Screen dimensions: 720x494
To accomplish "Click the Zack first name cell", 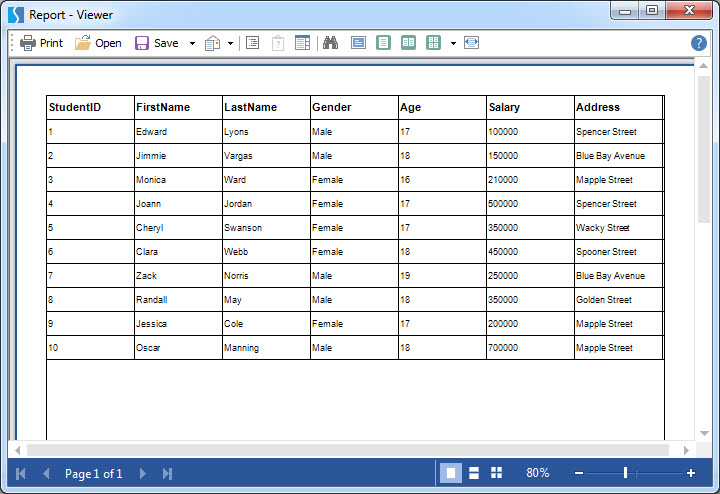I will 178,275.
